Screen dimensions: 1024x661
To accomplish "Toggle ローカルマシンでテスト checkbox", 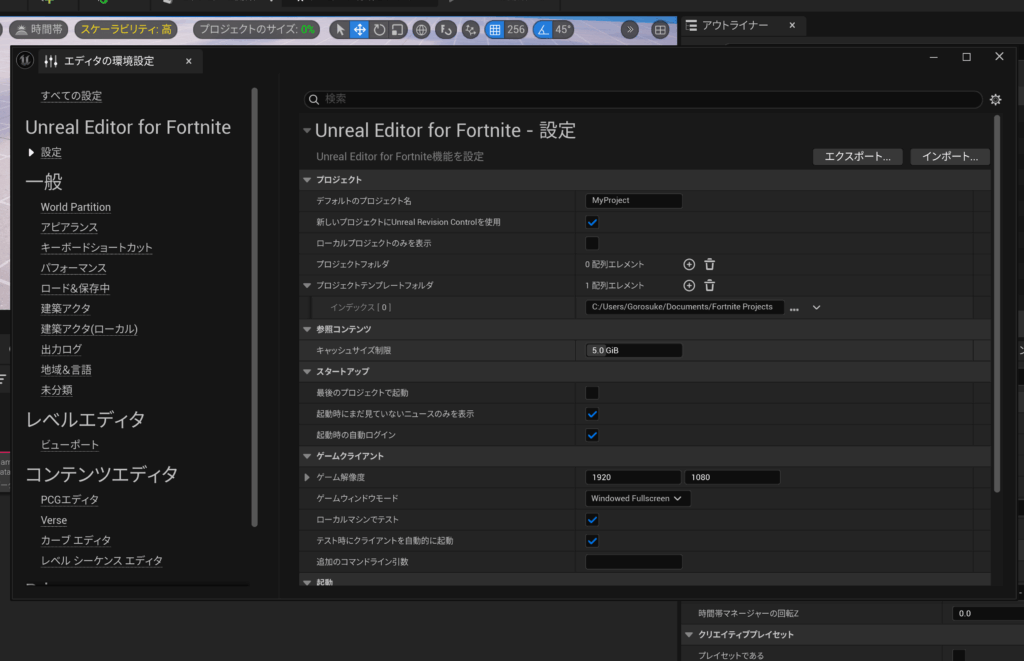I will tap(592, 520).
